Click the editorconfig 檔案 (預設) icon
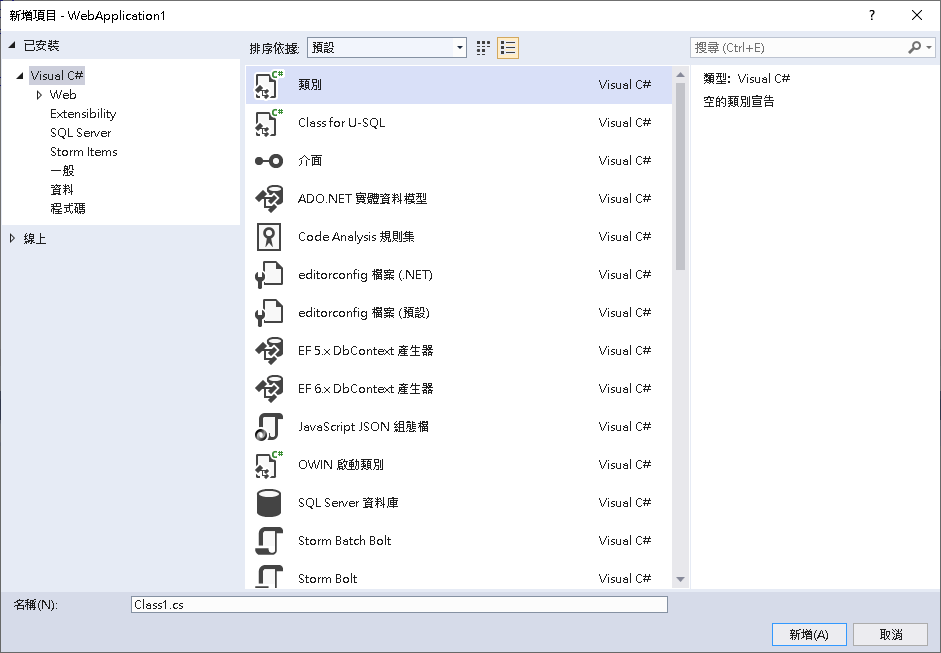The width and height of the screenshot is (941, 653). 269,313
